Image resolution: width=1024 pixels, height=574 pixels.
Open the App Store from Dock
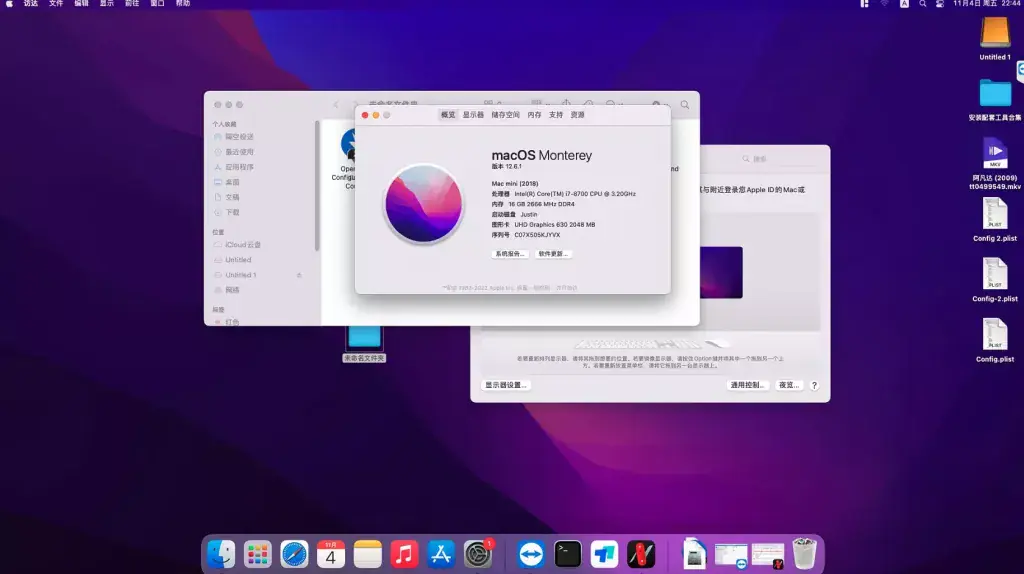[441, 554]
